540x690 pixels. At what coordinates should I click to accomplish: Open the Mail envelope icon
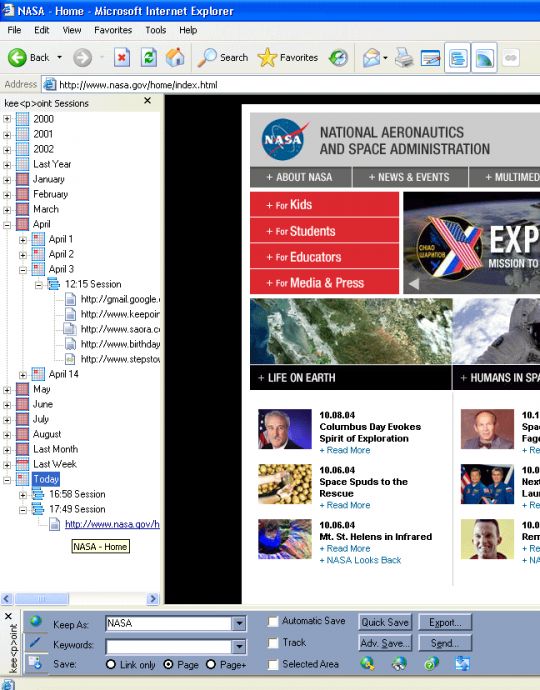click(371, 58)
